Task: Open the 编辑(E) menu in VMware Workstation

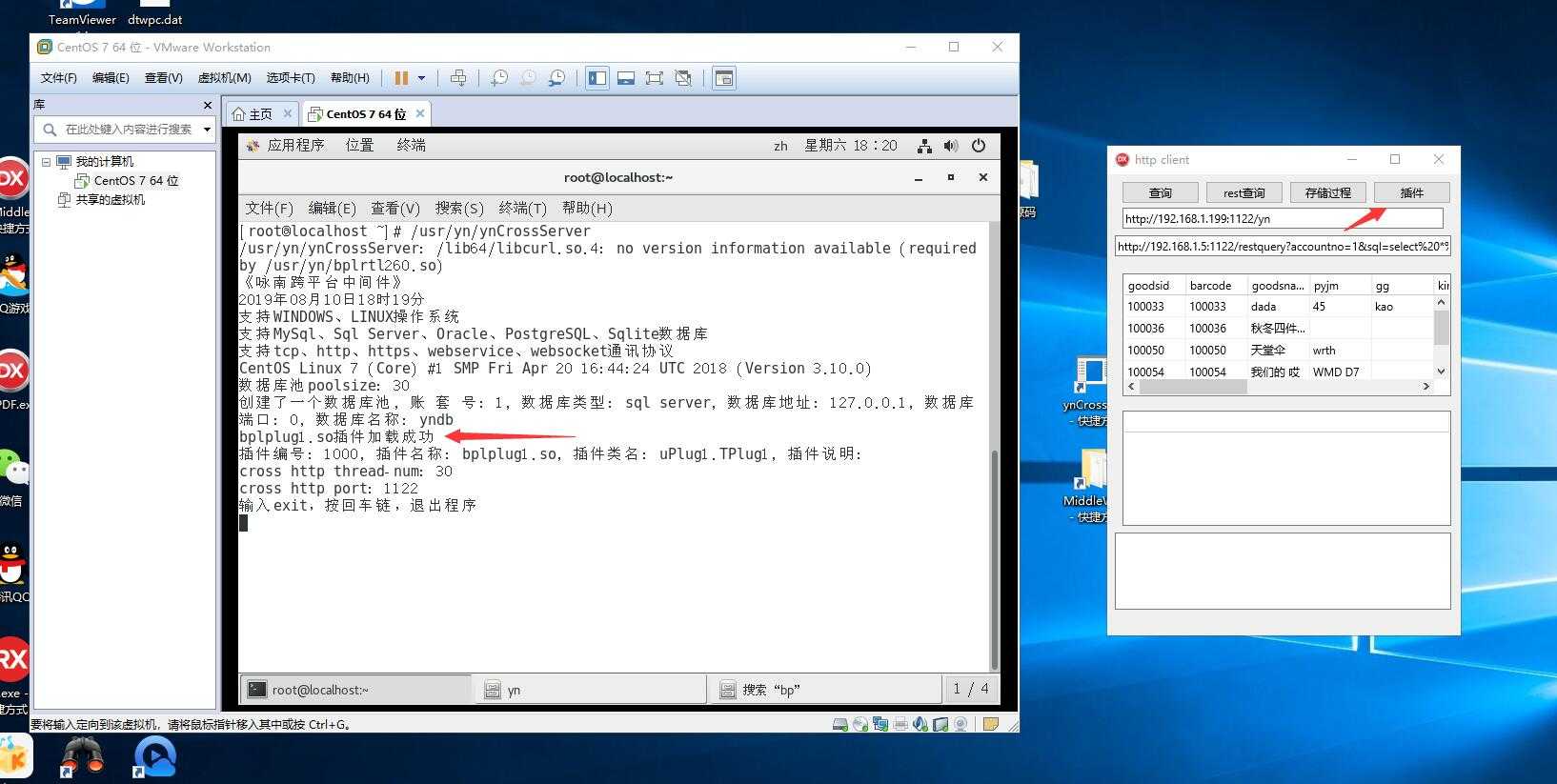Action: 111,78
